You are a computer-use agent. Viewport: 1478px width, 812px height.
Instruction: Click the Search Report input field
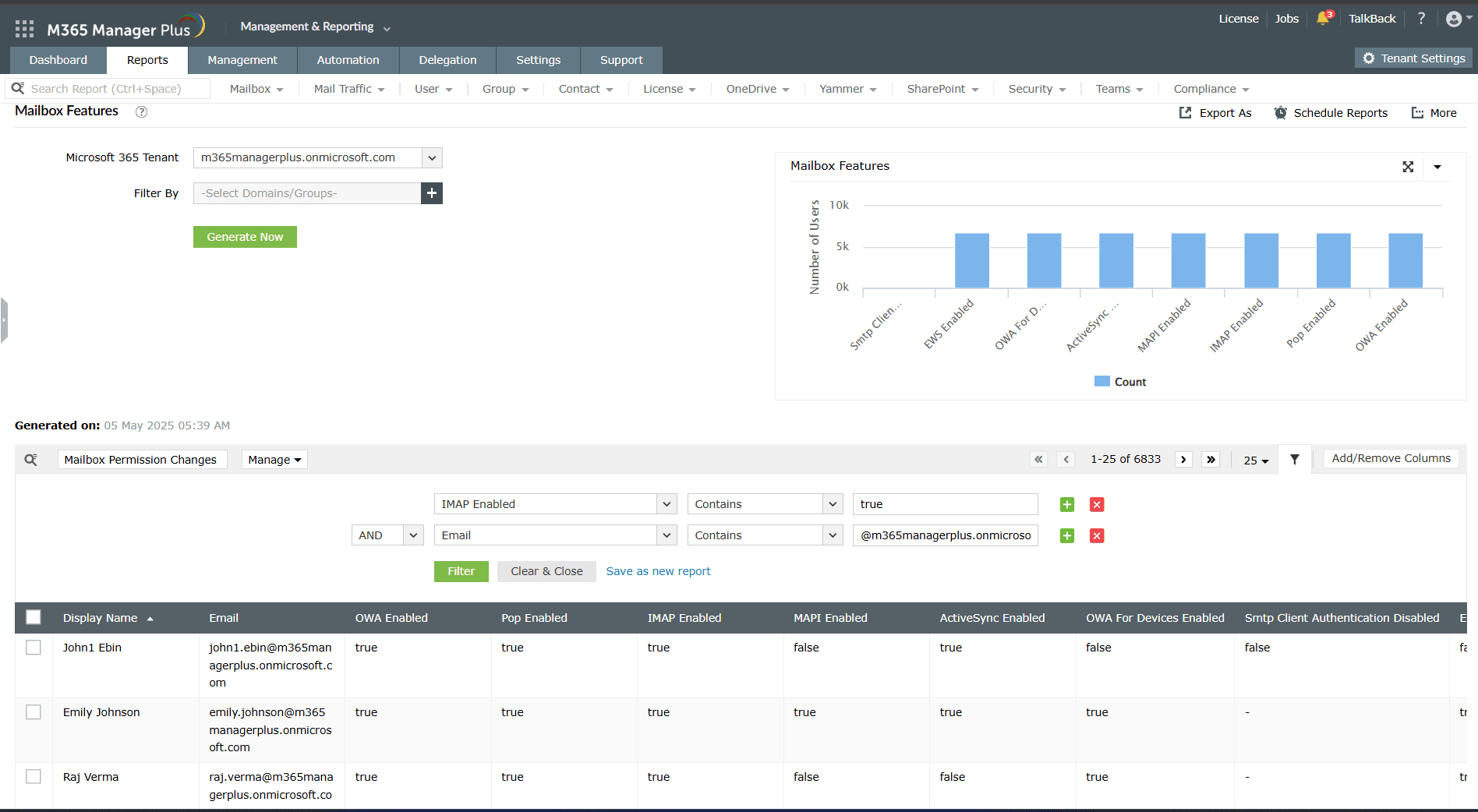coord(108,89)
